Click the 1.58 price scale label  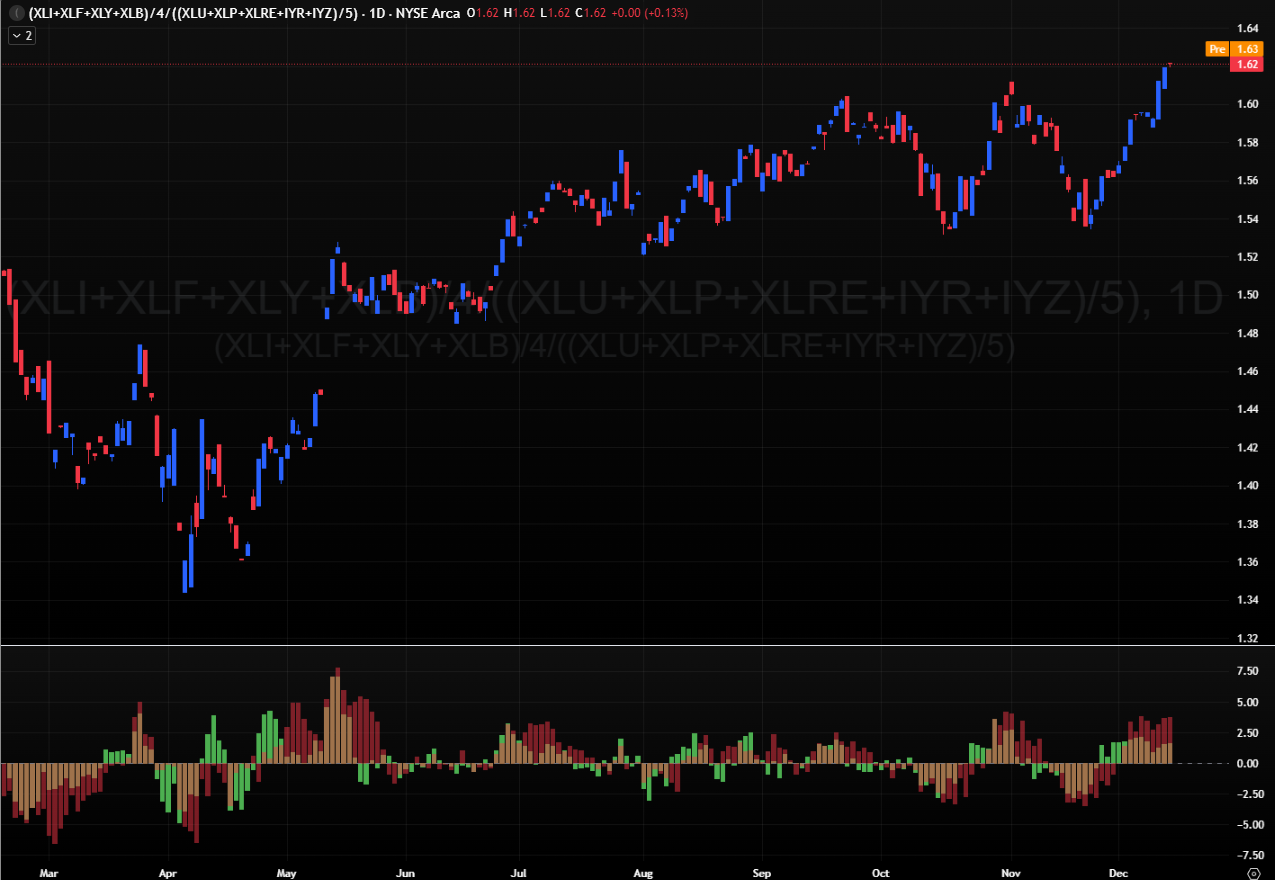1247,143
